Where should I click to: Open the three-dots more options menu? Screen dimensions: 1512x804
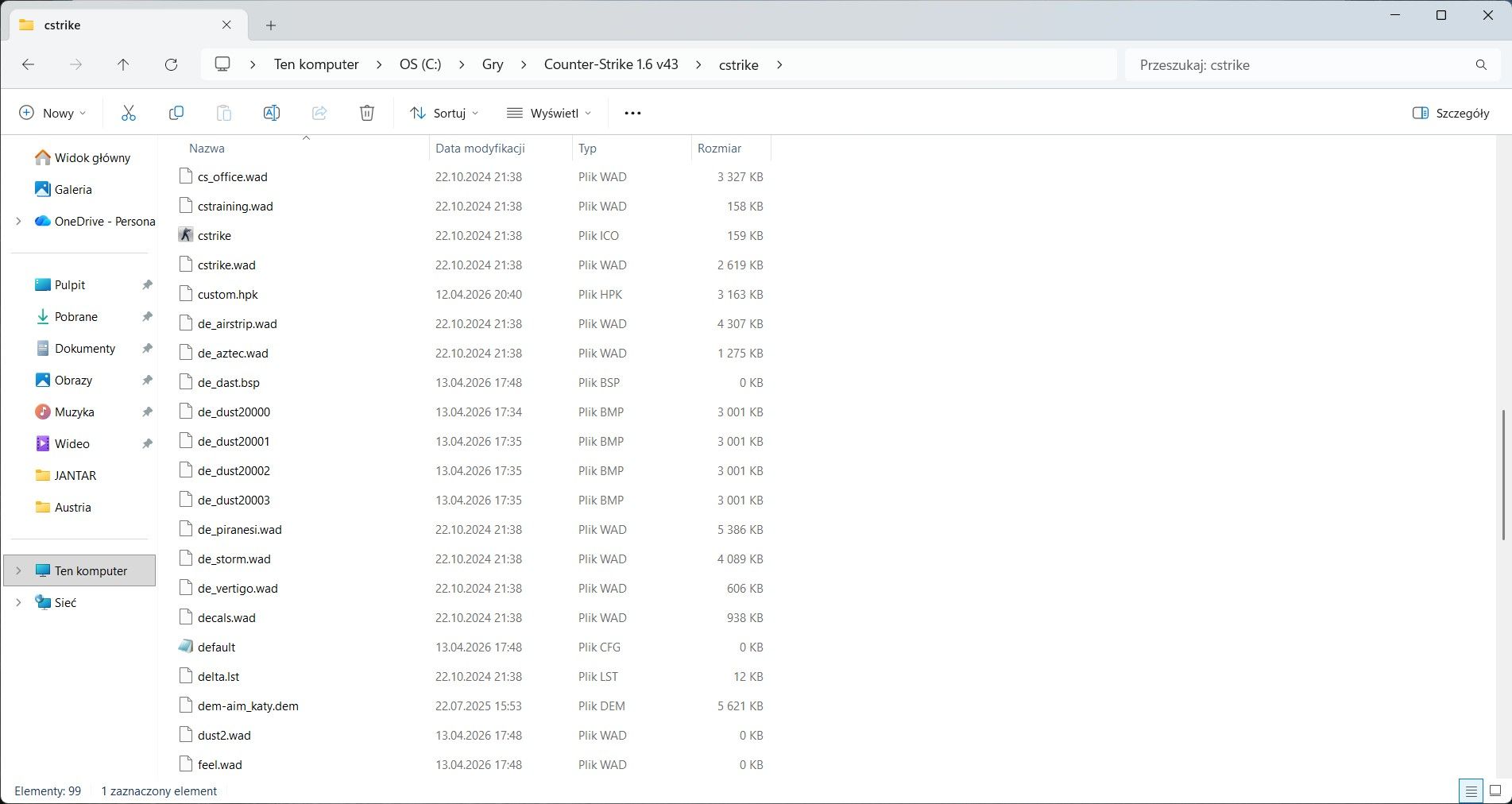coord(632,113)
